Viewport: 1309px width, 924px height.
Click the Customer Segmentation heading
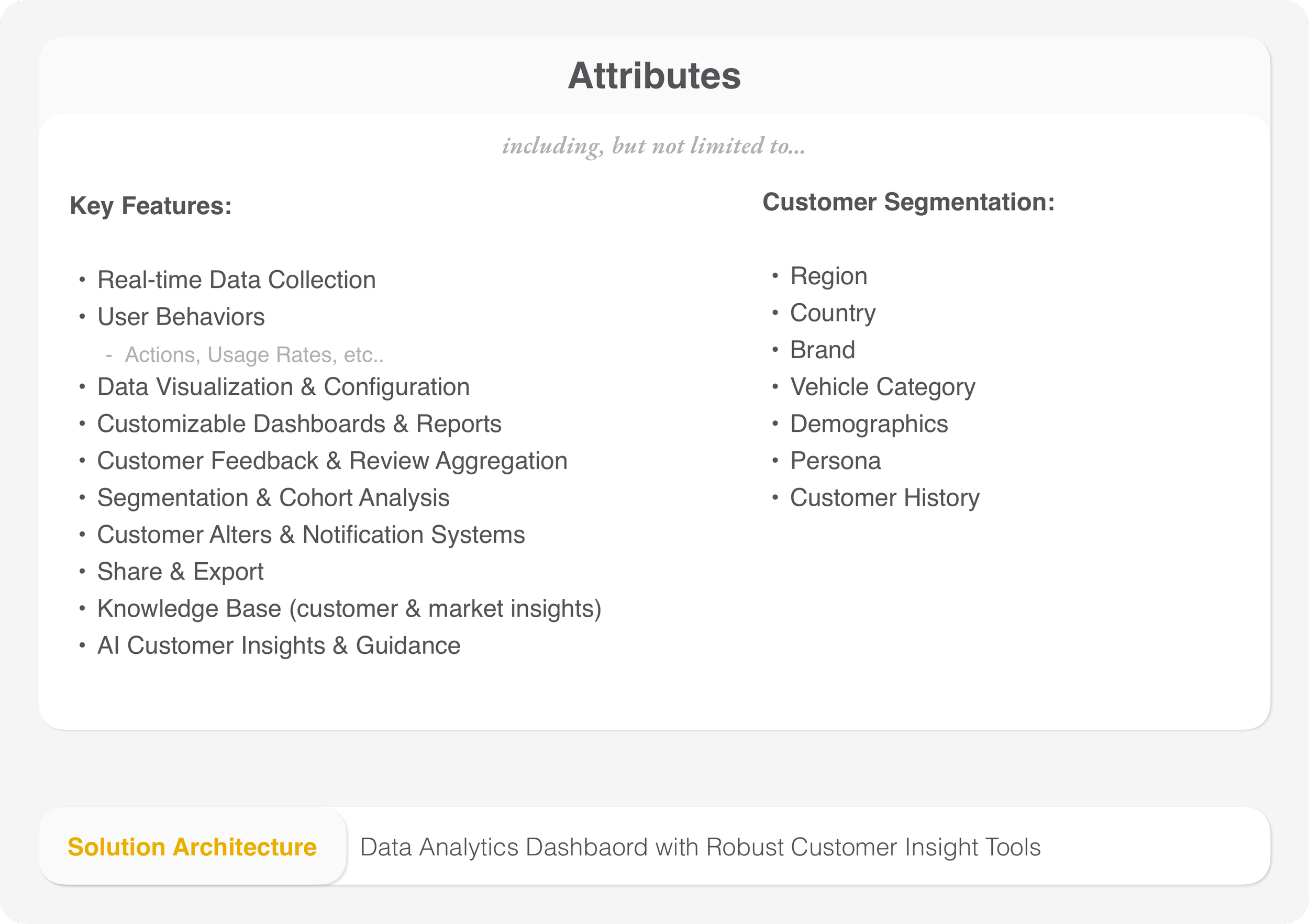tap(908, 203)
